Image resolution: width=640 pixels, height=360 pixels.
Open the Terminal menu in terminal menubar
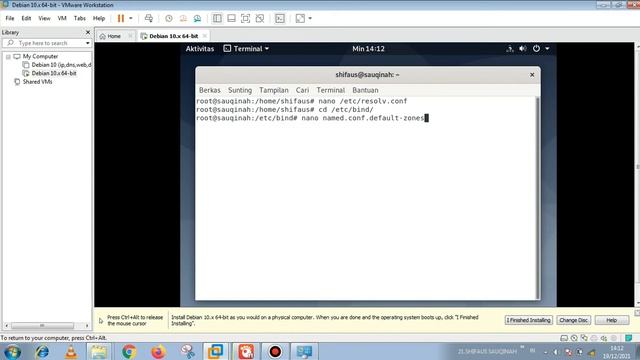[331, 90]
